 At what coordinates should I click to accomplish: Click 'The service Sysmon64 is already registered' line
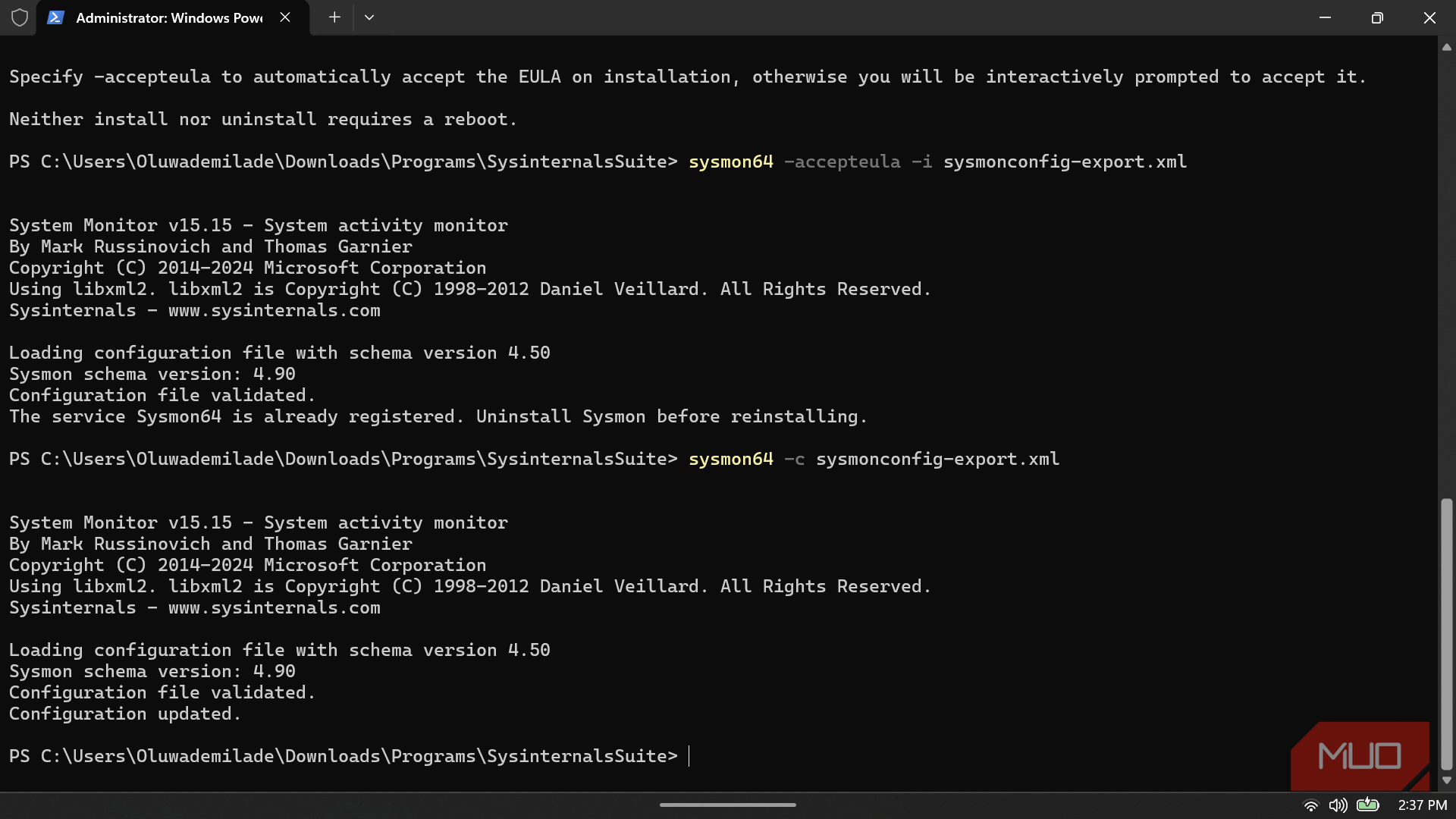point(438,417)
